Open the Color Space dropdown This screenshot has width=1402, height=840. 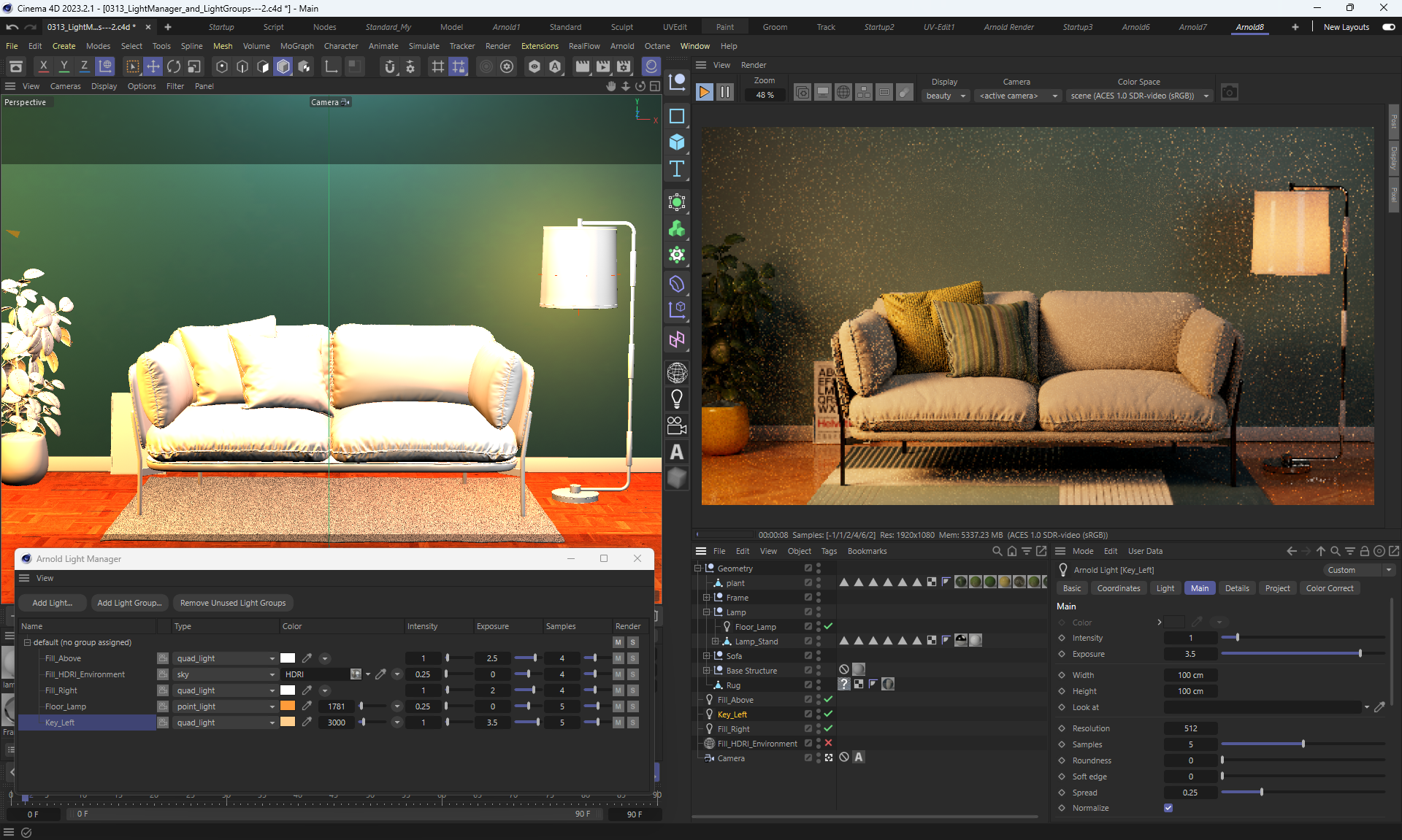coord(1139,96)
